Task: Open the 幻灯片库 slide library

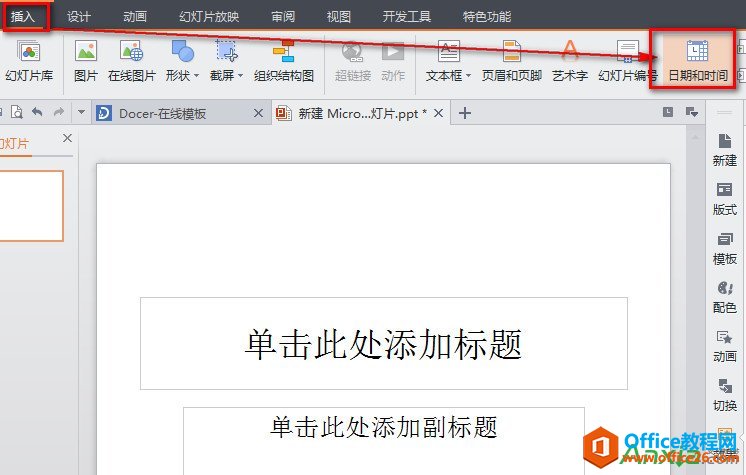Action: coord(29,62)
